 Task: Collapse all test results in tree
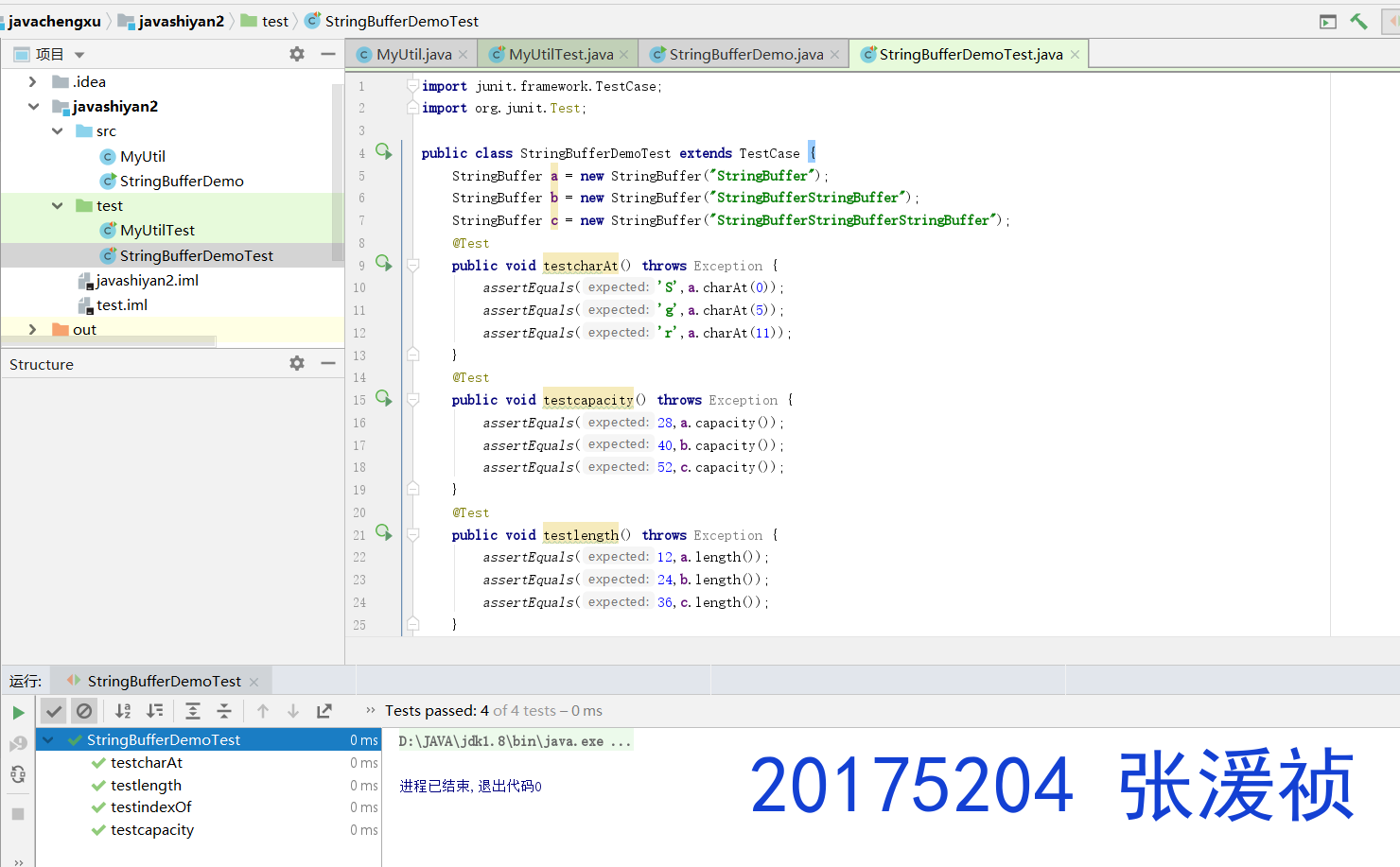[224, 711]
